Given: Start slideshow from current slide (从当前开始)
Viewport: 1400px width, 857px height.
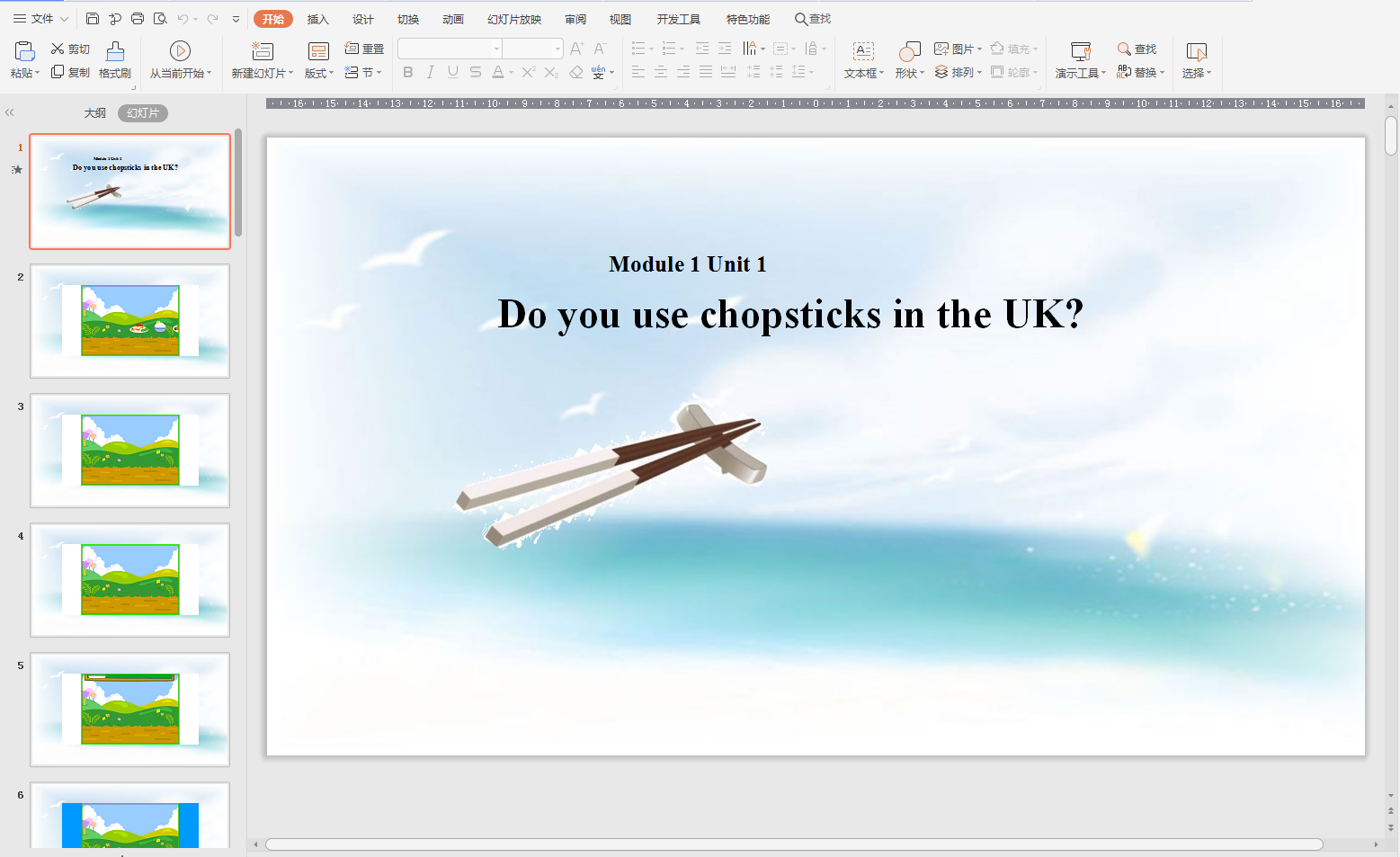Looking at the screenshot, I should point(180,60).
